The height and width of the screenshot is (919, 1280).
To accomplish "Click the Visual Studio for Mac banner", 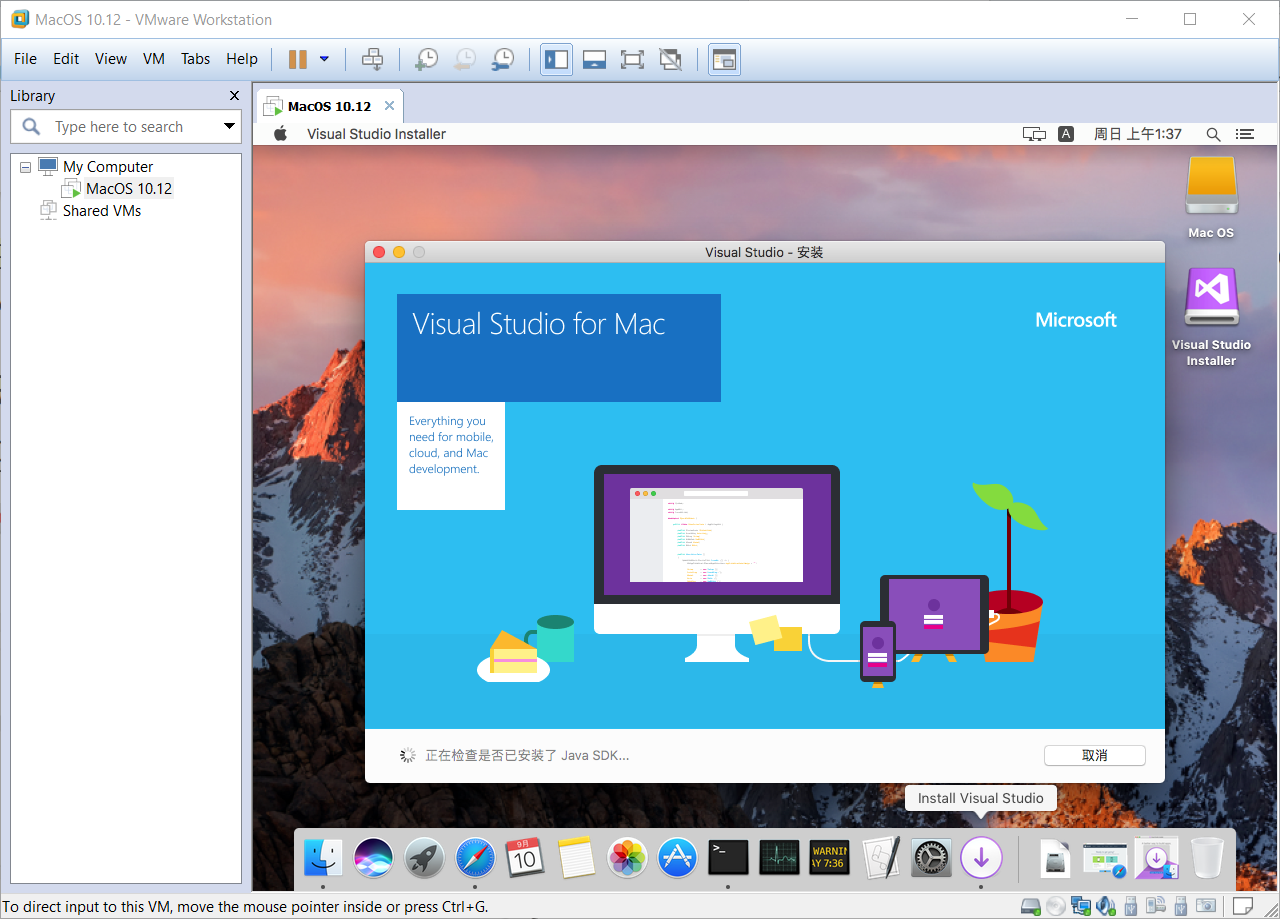I will click(x=559, y=348).
